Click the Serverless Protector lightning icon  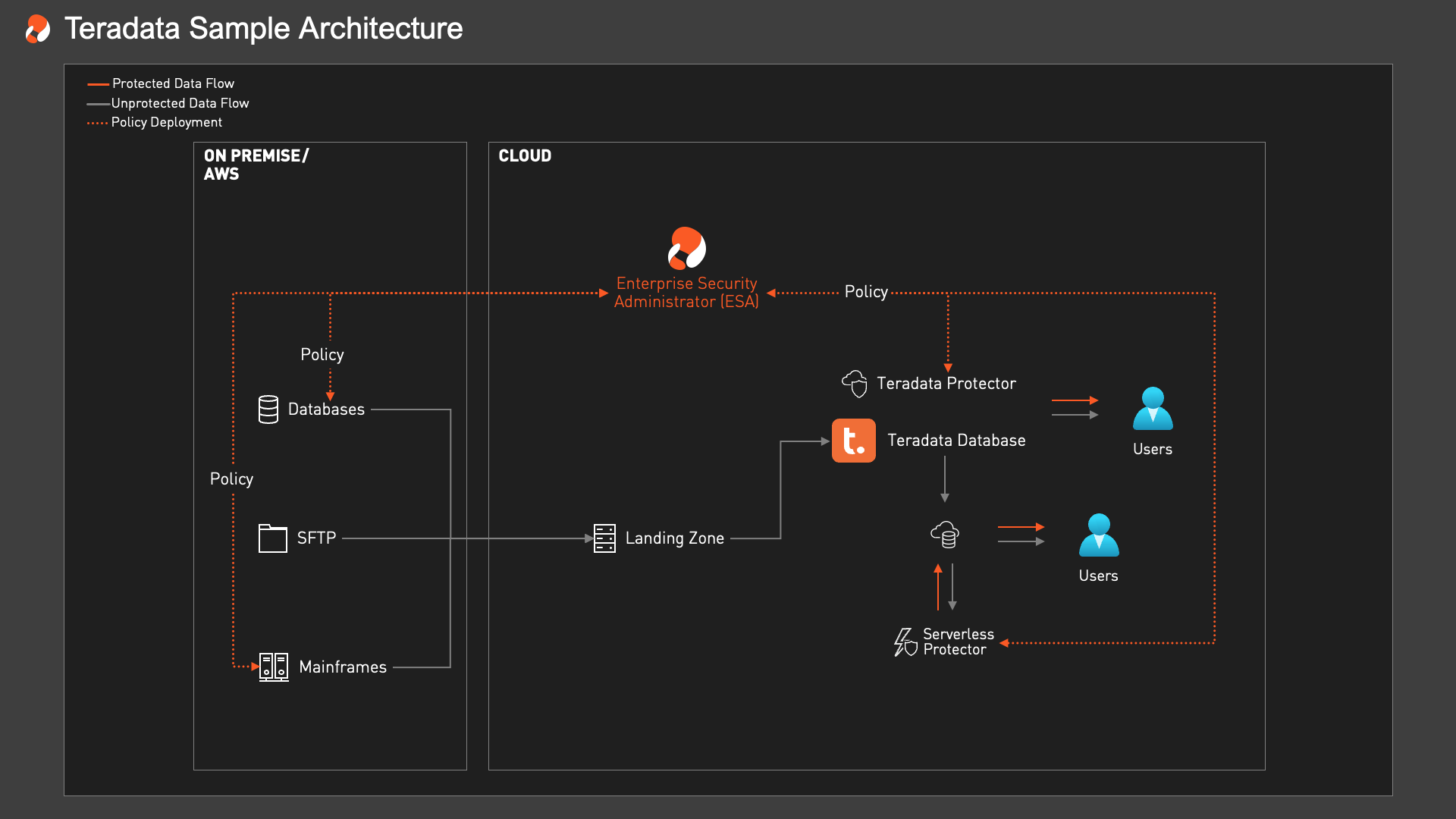905,642
